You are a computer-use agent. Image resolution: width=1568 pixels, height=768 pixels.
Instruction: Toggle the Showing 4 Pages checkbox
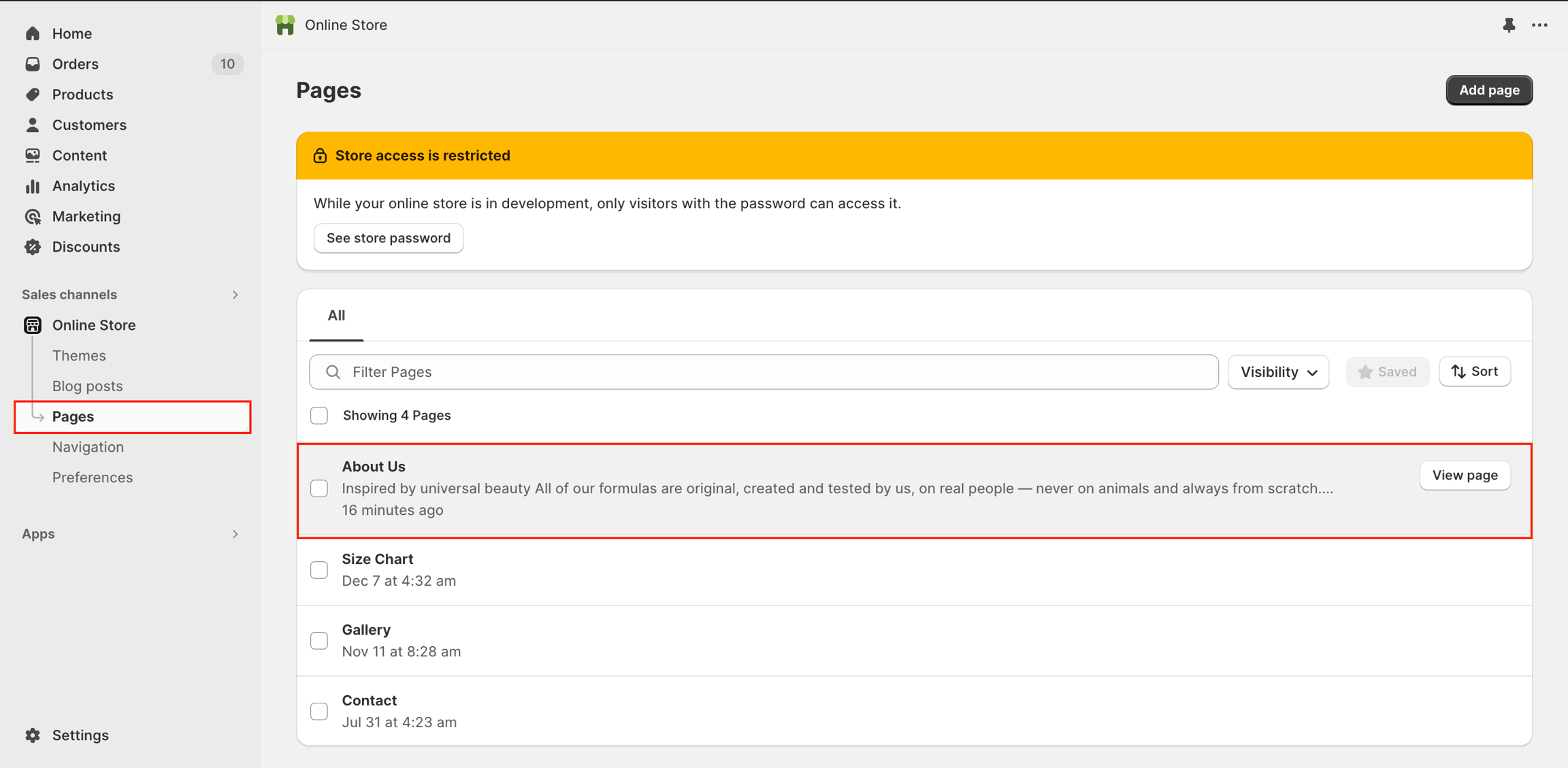coord(319,416)
